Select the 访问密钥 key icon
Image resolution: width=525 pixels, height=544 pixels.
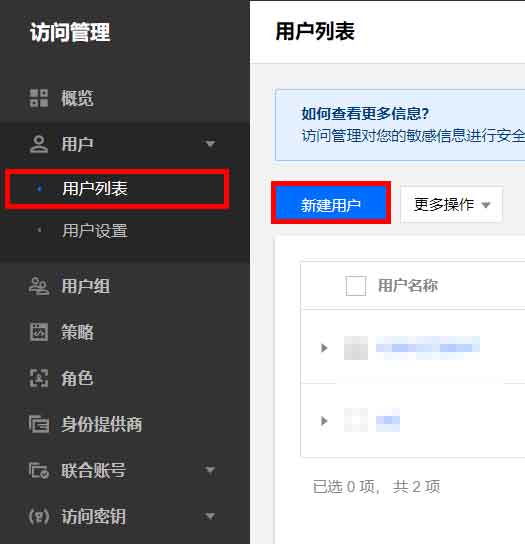[x=39, y=516]
